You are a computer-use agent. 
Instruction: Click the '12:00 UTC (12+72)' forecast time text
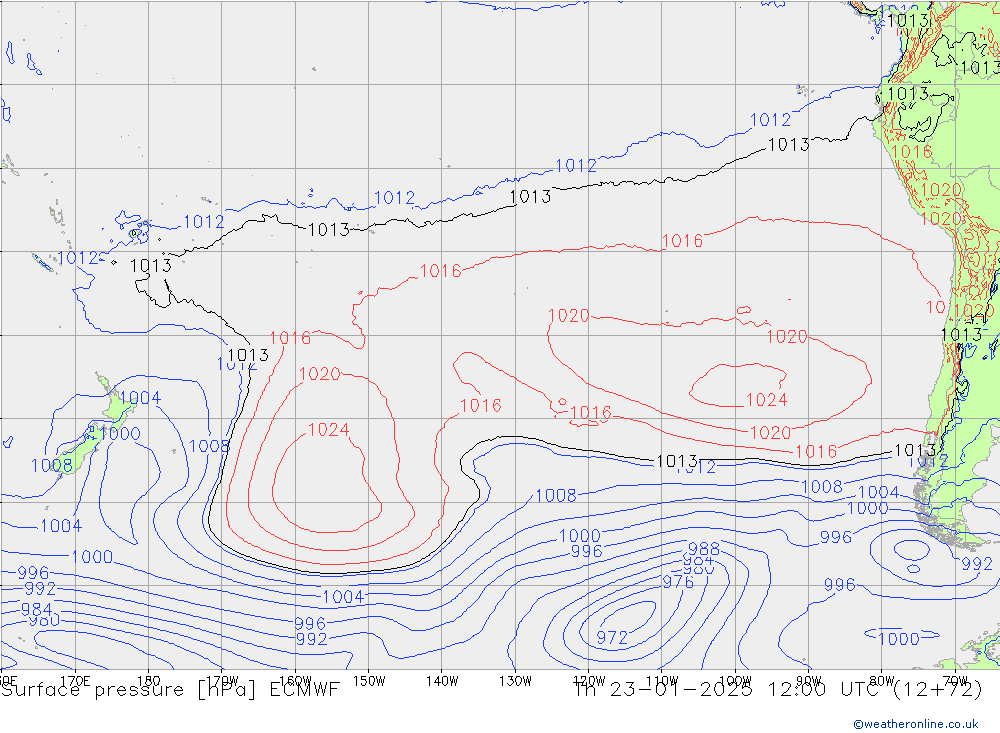(x=875, y=690)
